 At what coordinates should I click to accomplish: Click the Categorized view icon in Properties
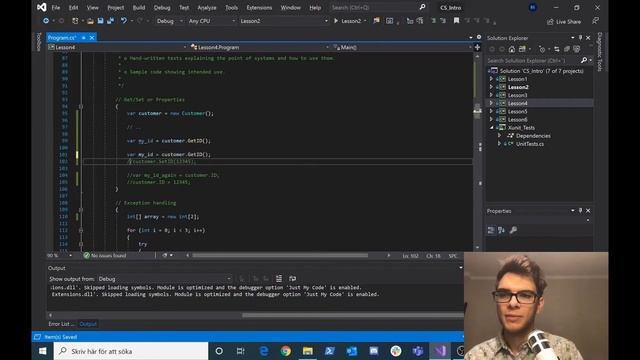pyautogui.click(x=491, y=230)
